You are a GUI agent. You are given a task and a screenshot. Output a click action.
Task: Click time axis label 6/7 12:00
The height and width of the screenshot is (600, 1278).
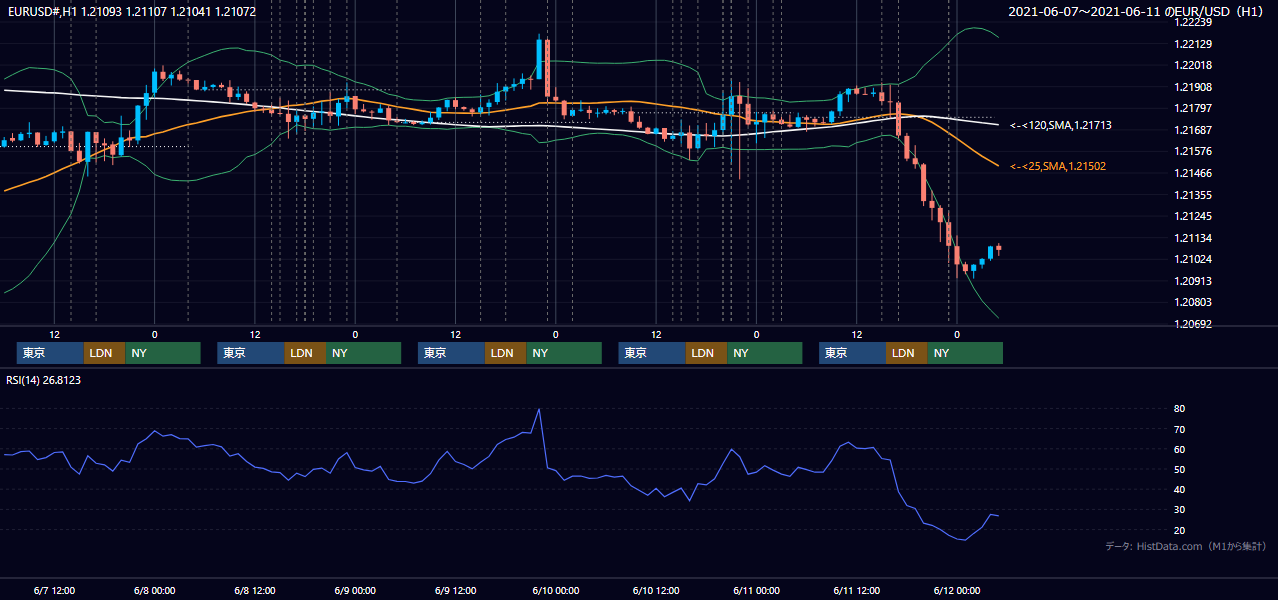pyautogui.click(x=55, y=590)
